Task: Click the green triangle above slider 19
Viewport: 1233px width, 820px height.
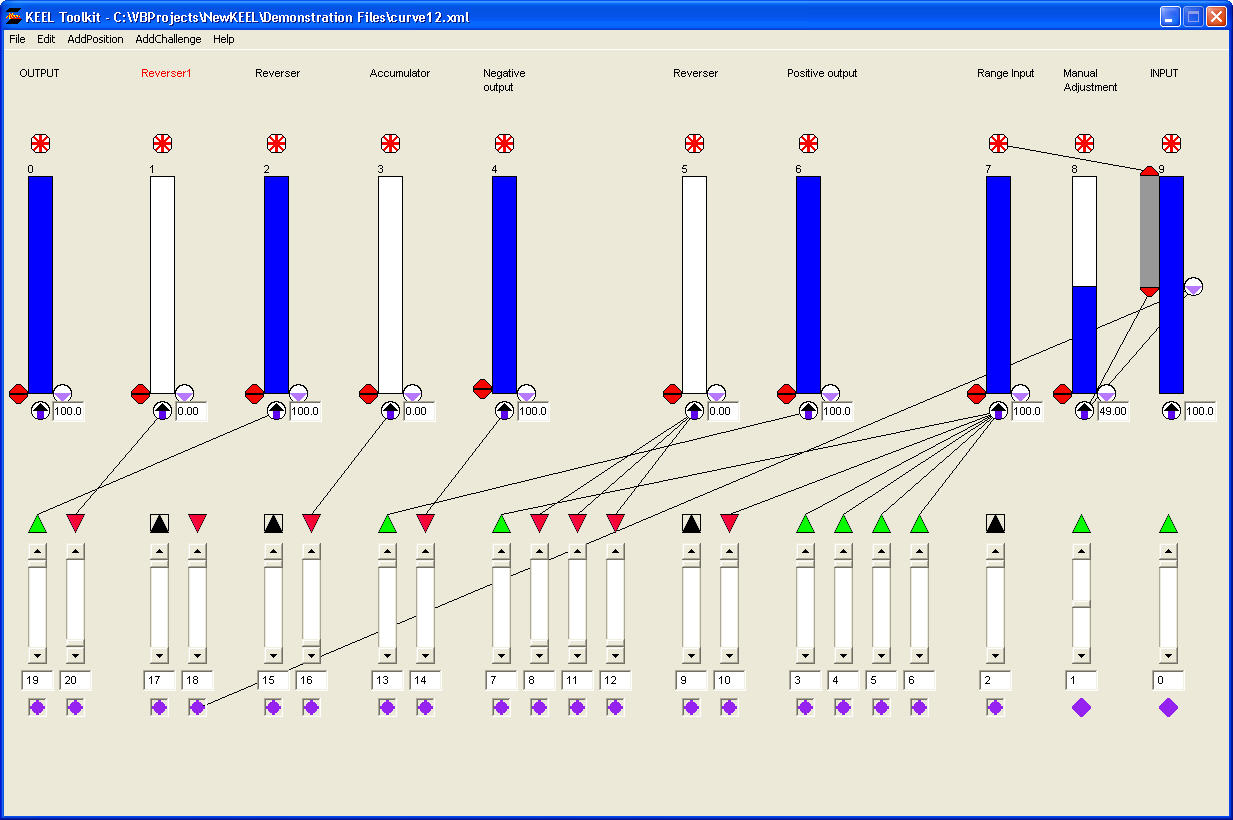Action: [x=37, y=523]
